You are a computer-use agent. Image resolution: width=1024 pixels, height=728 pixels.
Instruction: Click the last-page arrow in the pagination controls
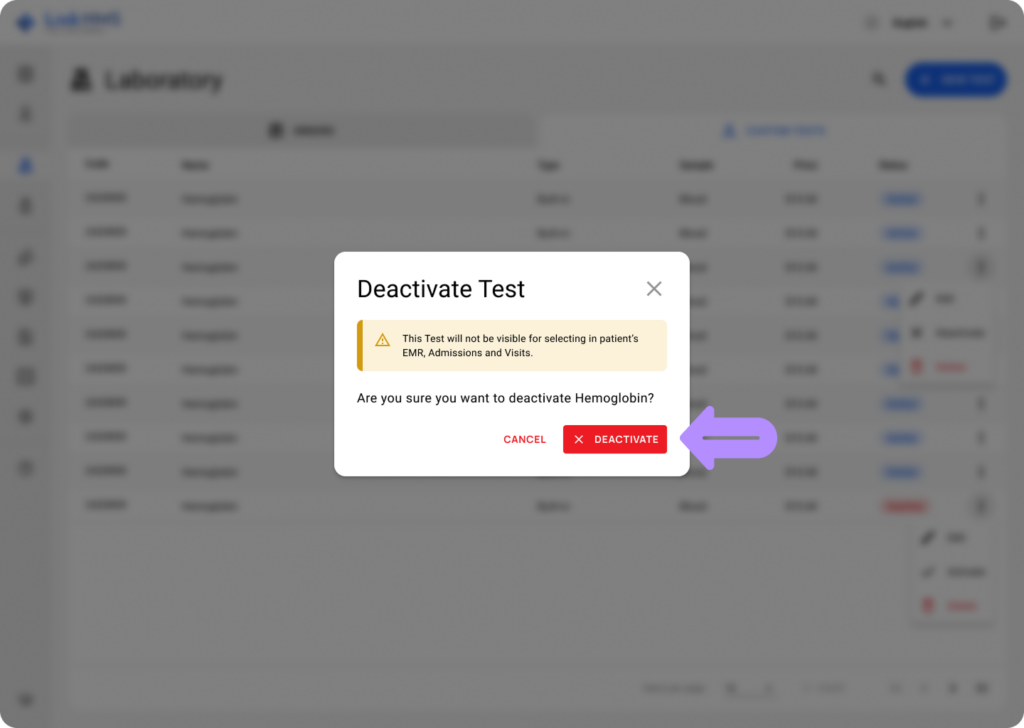[983, 688]
